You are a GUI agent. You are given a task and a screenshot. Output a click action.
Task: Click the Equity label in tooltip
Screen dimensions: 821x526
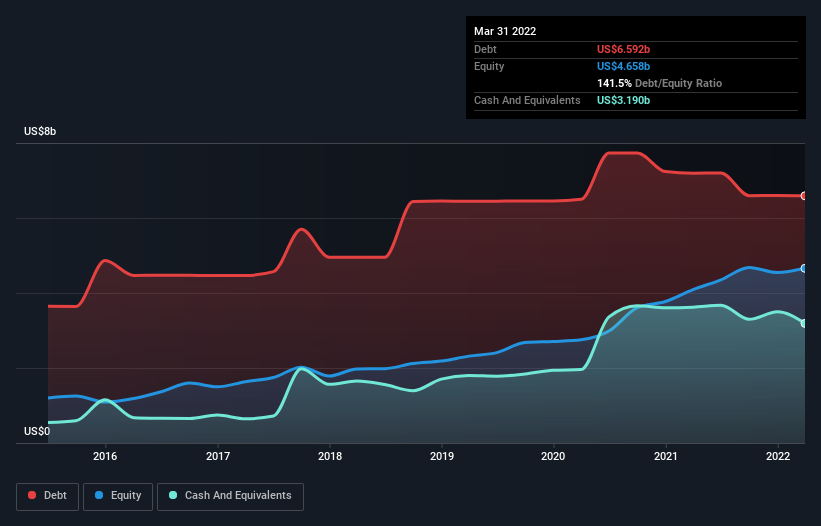(x=489, y=66)
